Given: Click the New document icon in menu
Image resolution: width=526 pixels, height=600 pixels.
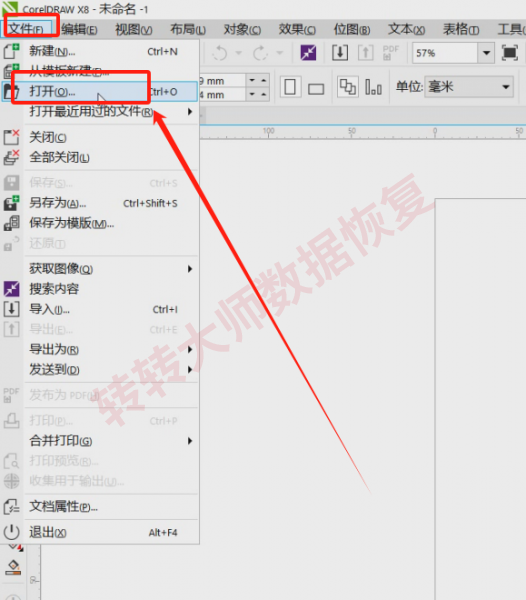Looking at the screenshot, I should pyautogui.click(x=11, y=51).
